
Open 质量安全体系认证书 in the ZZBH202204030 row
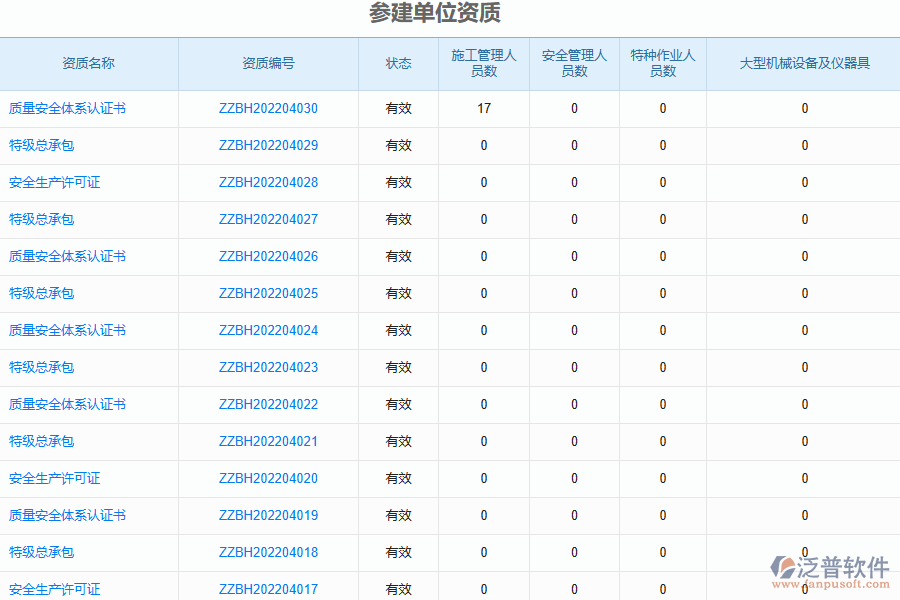[67, 109]
